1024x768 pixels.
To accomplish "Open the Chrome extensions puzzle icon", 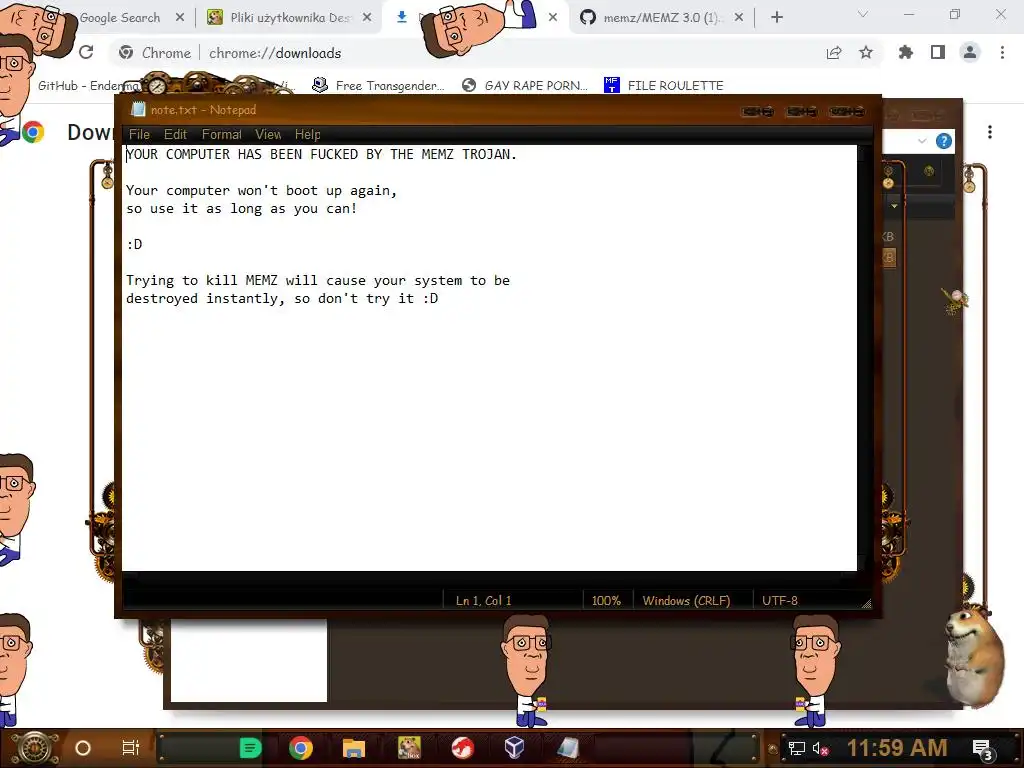I will point(905,53).
